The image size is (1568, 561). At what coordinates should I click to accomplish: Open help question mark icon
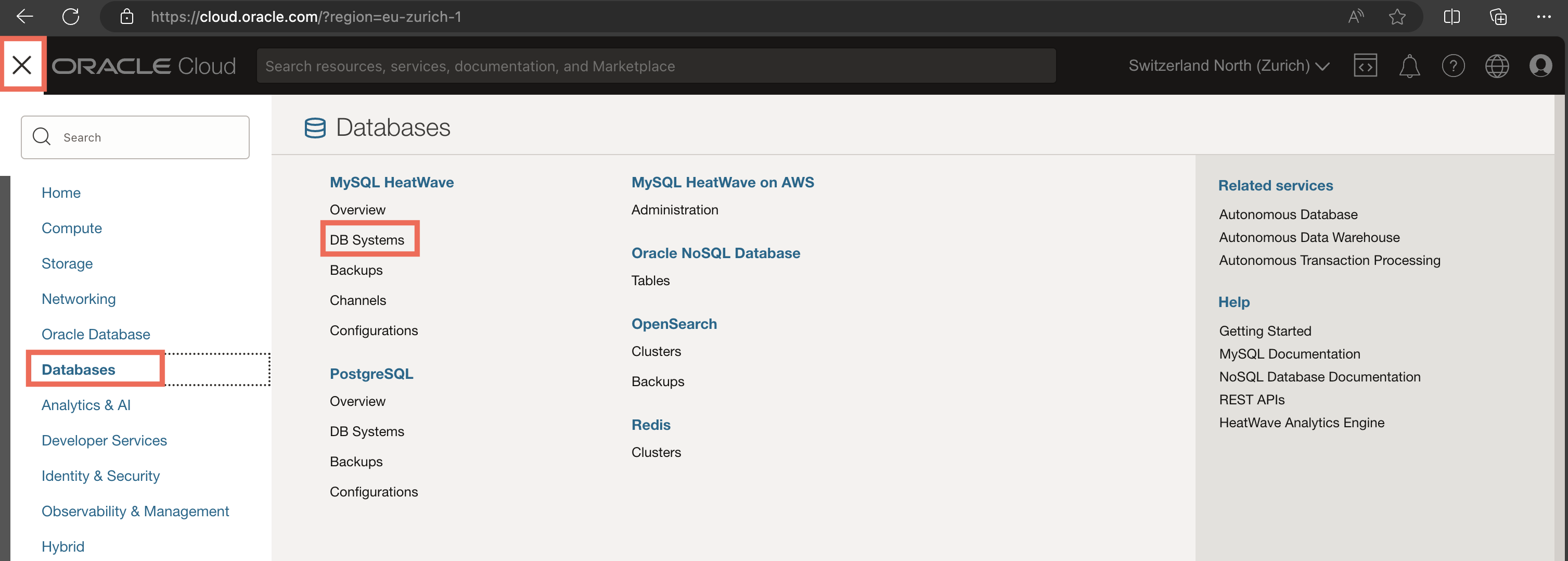1453,65
